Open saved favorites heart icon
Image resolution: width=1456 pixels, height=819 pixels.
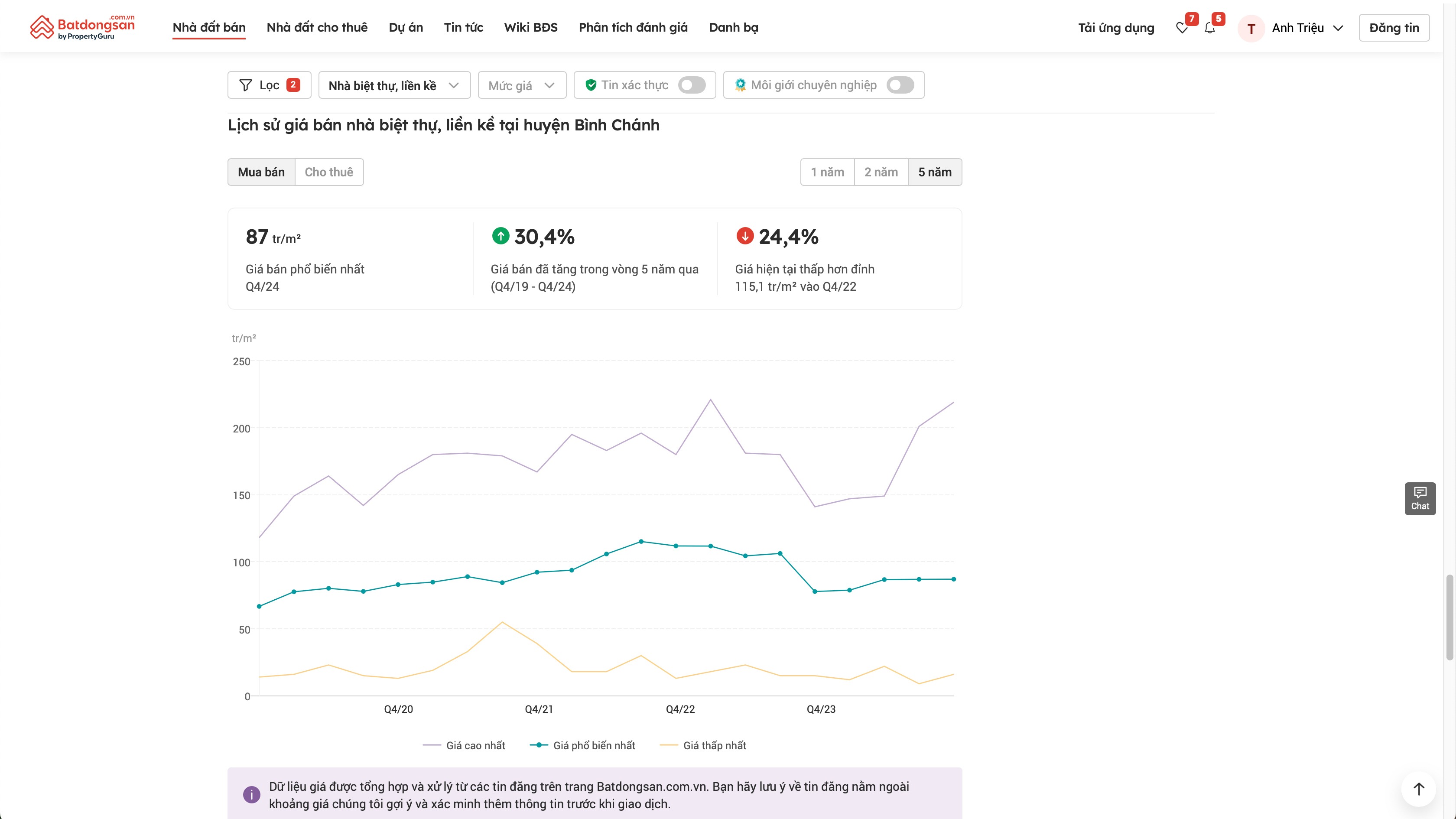click(x=1181, y=28)
